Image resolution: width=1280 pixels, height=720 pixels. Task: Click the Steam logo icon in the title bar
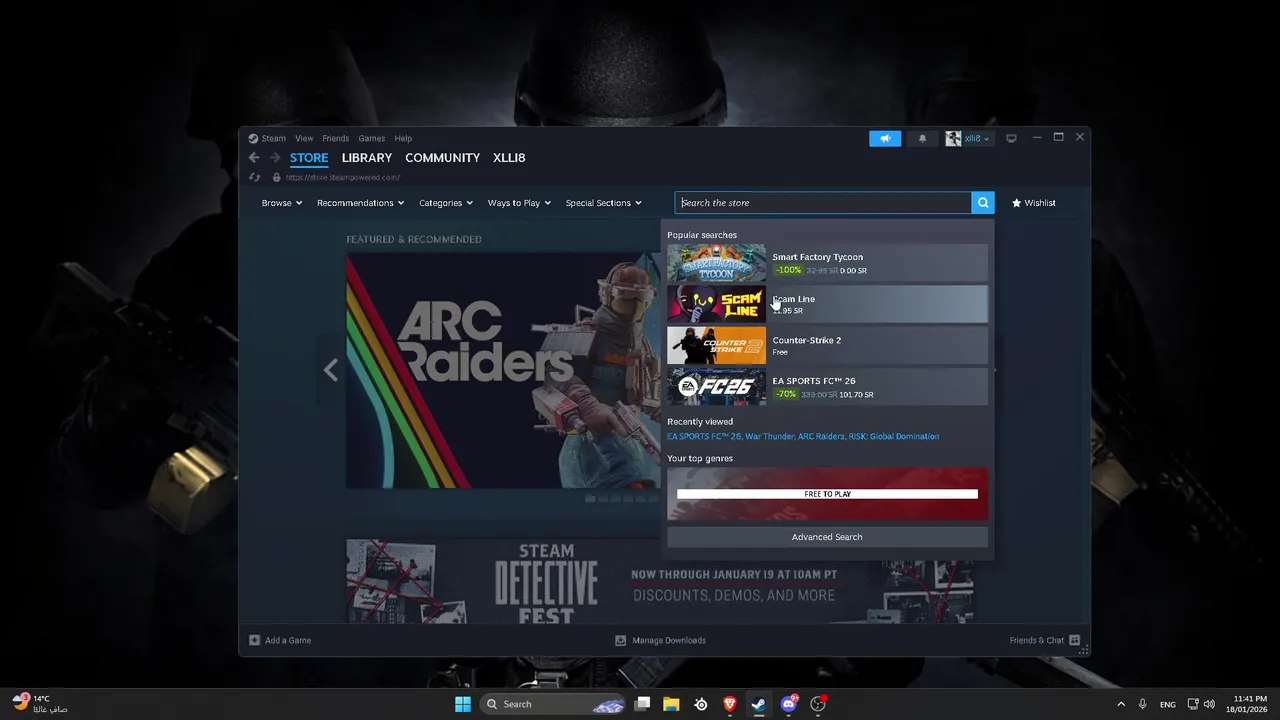(253, 139)
